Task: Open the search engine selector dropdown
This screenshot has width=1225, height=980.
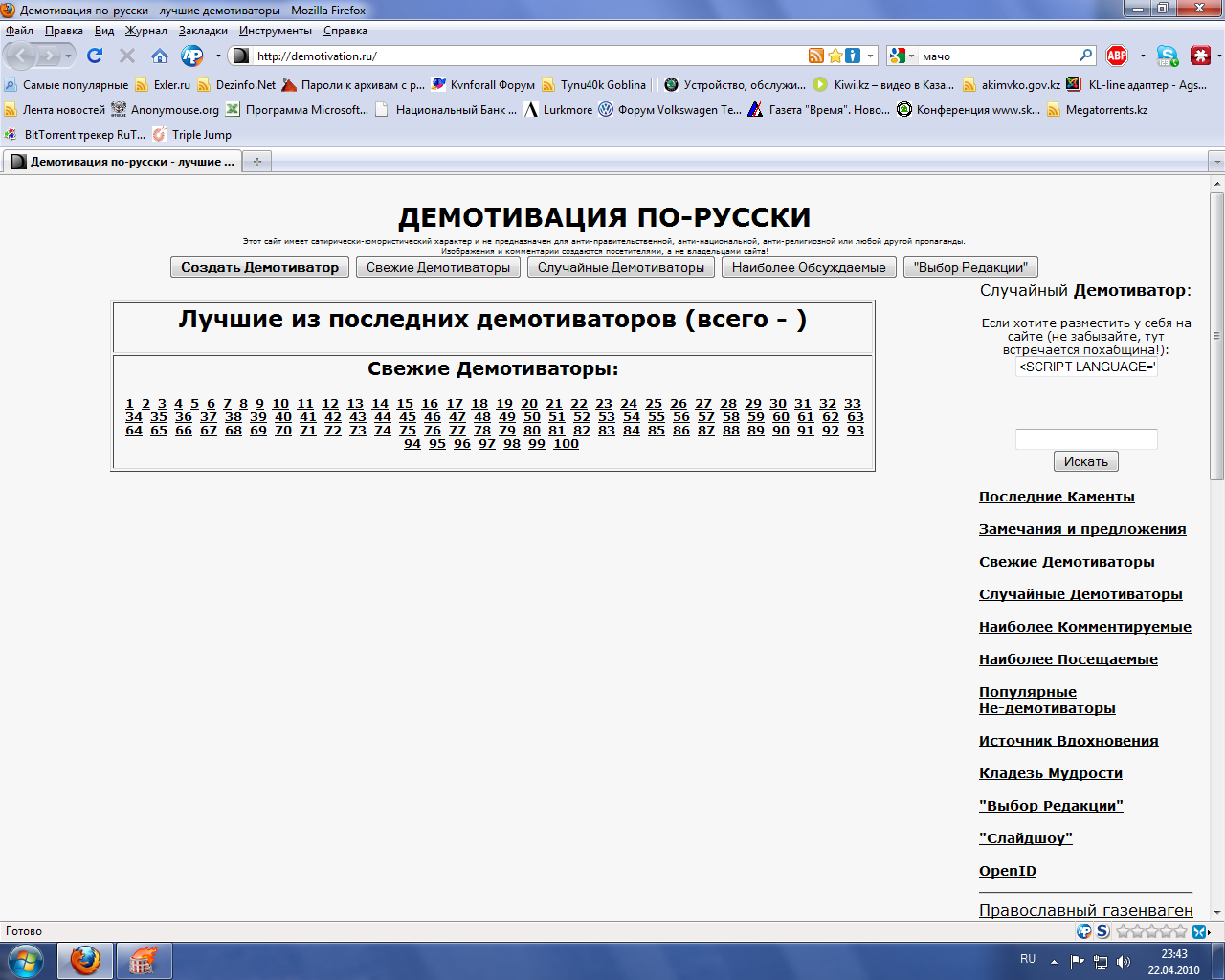Action: coord(902,56)
